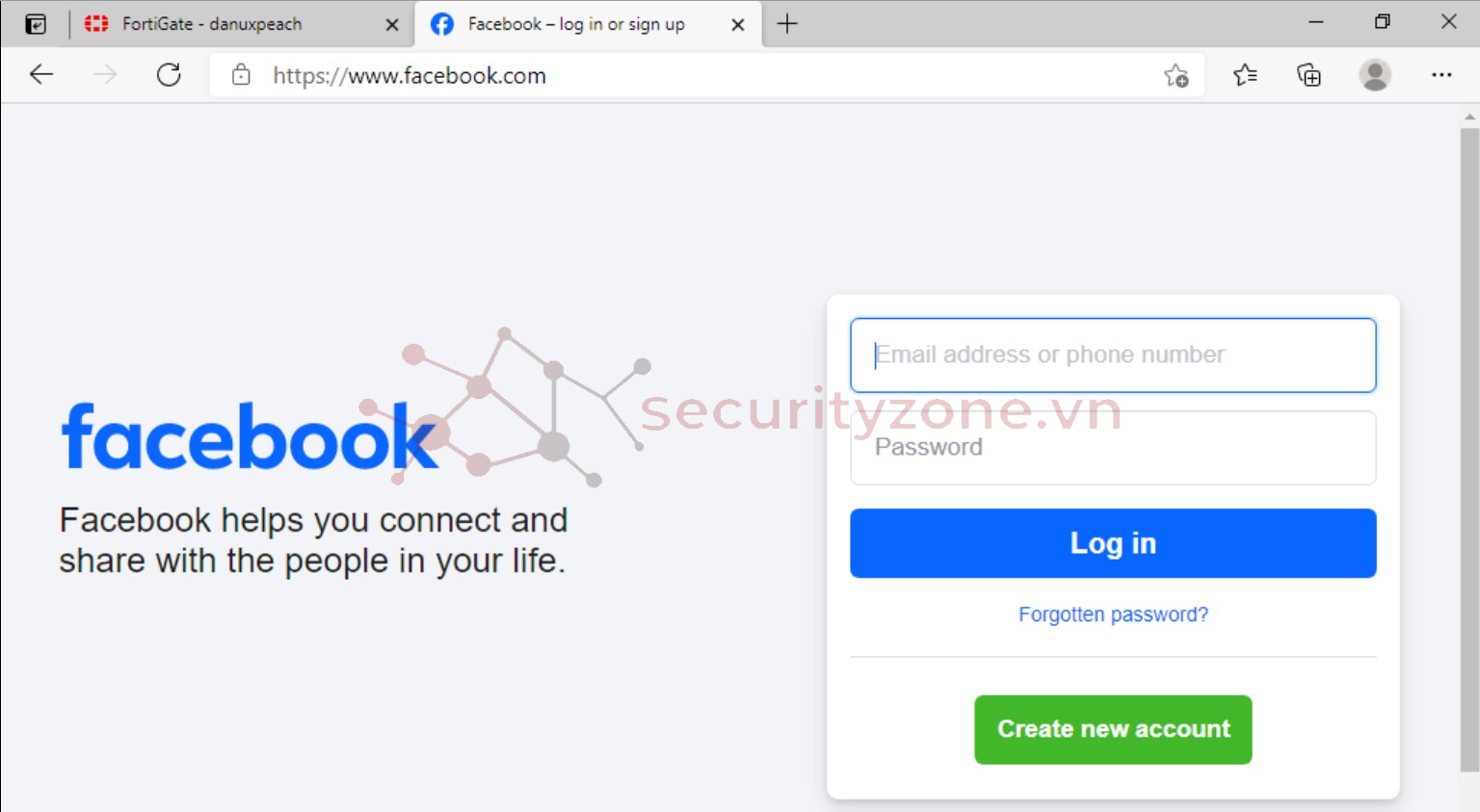Click the Create new account button
This screenshot has width=1480, height=812.
pos(1113,729)
